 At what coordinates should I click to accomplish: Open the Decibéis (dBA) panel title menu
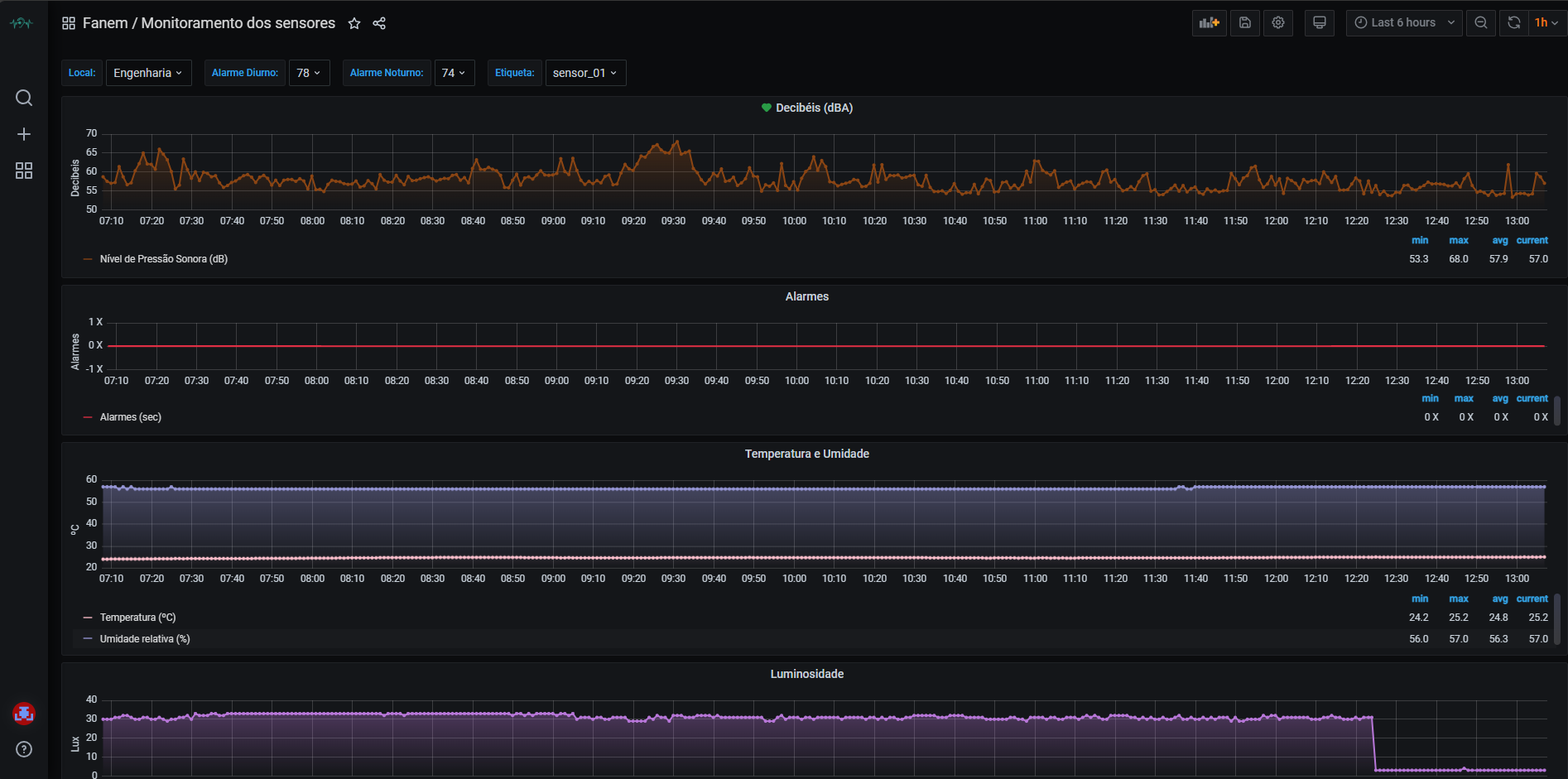click(x=813, y=108)
